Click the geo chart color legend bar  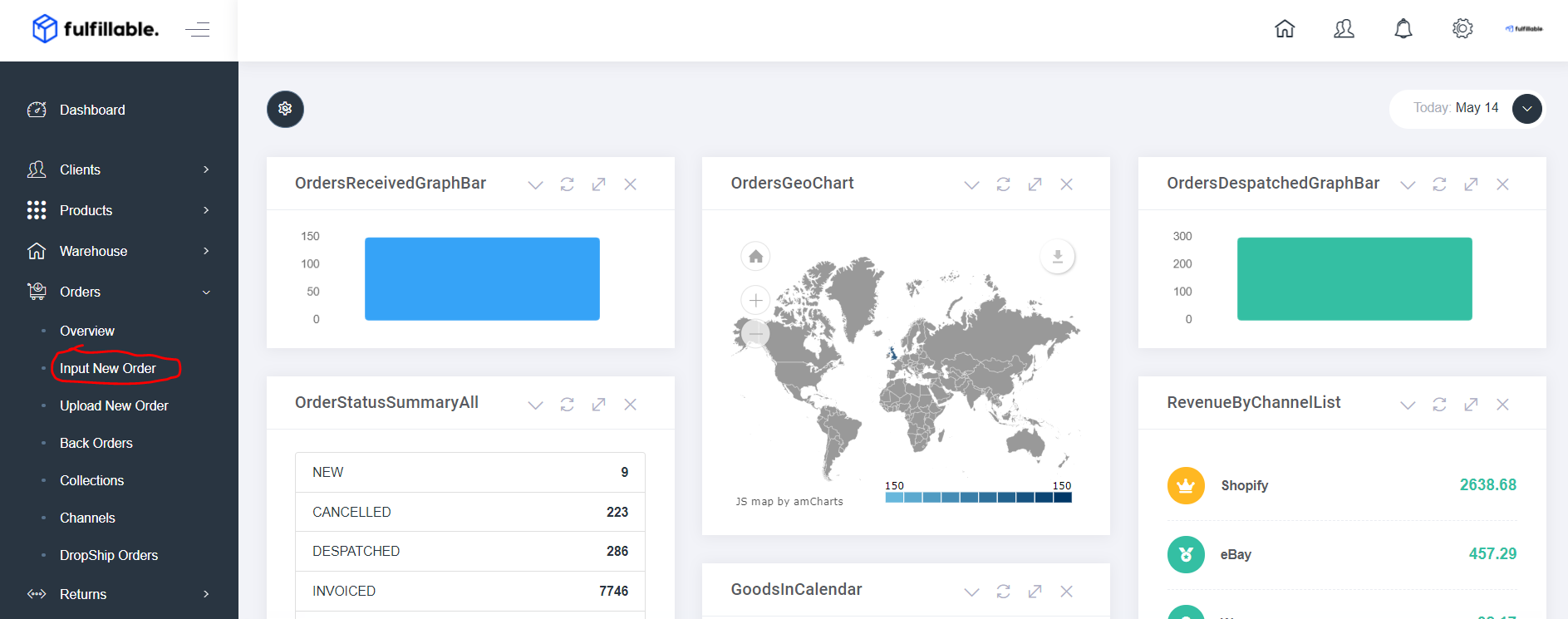click(x=978, y=497)
